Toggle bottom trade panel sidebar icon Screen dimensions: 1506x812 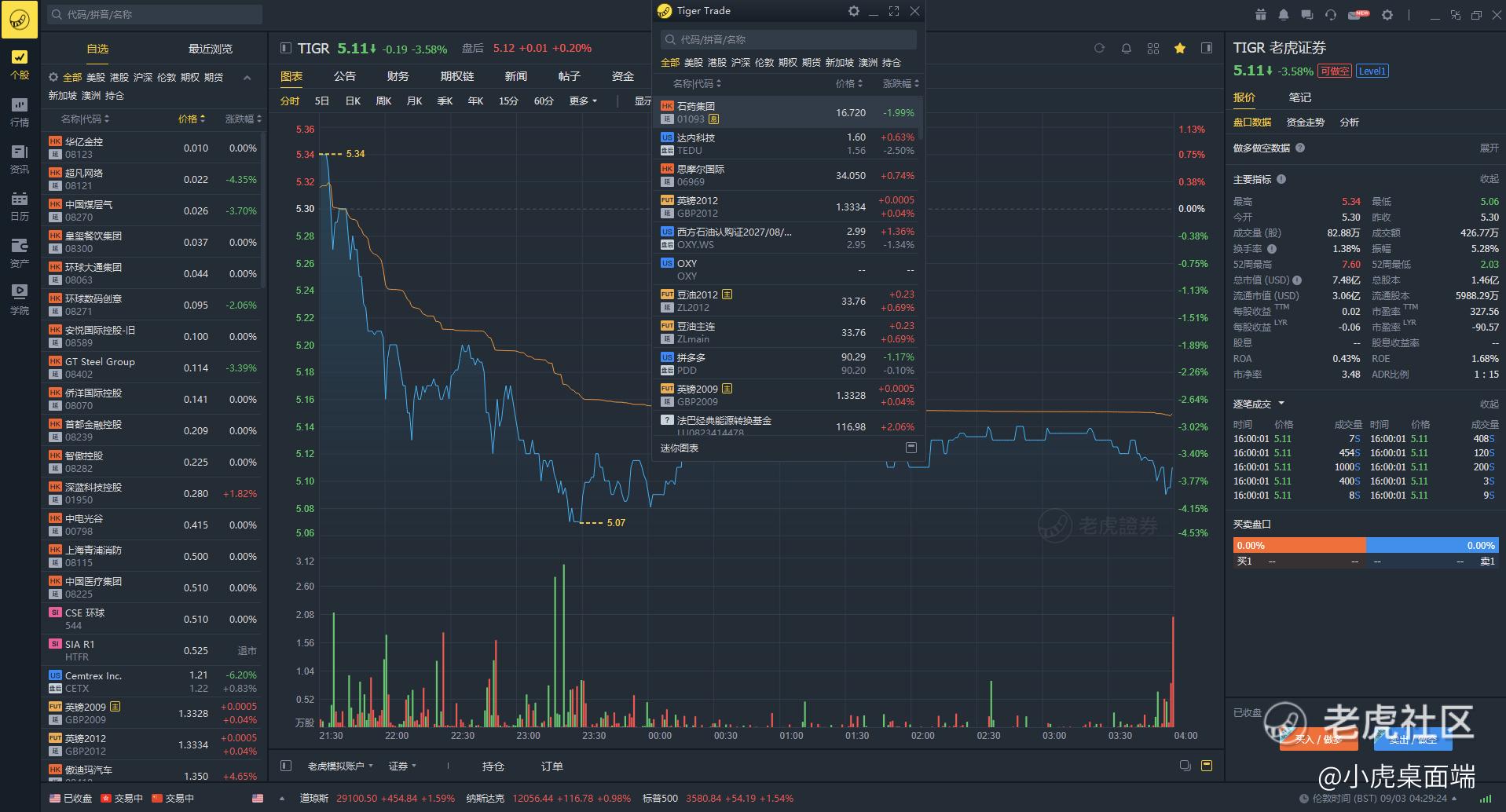pyautogui.click(x=286, y=766)
